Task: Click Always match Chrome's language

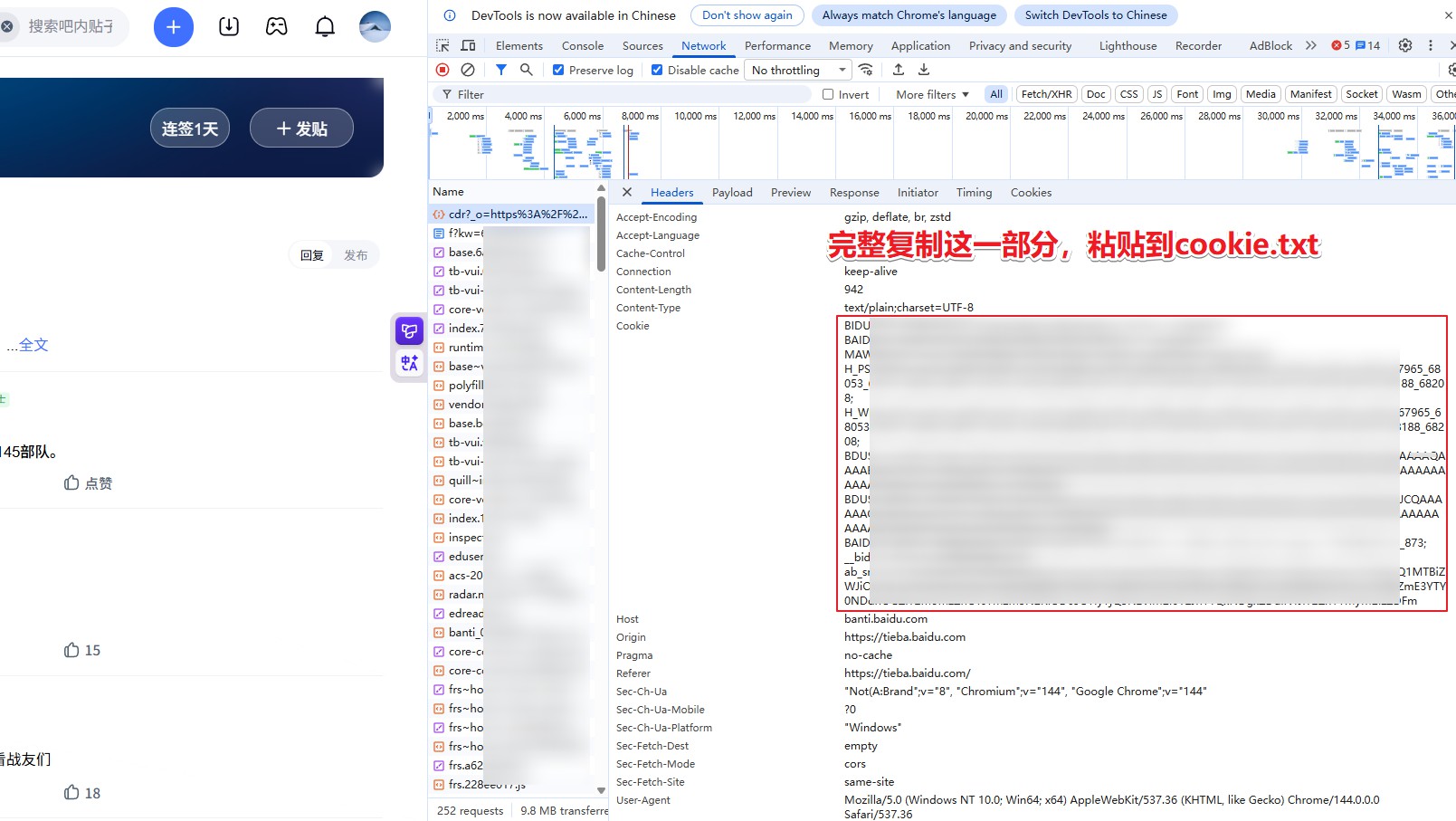Action: [x=909, y=15]
